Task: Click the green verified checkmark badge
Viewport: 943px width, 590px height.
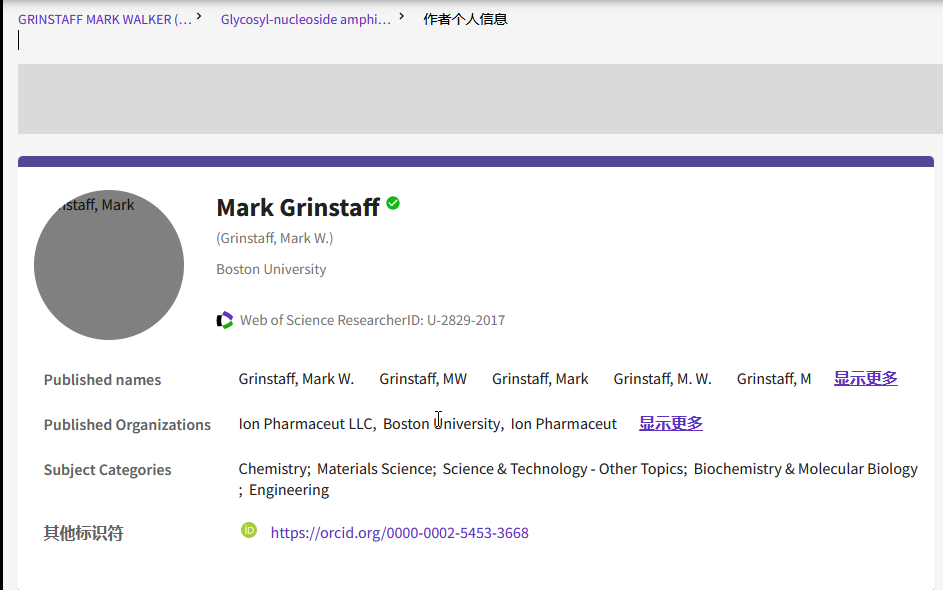Action: (x=393, y=204)
